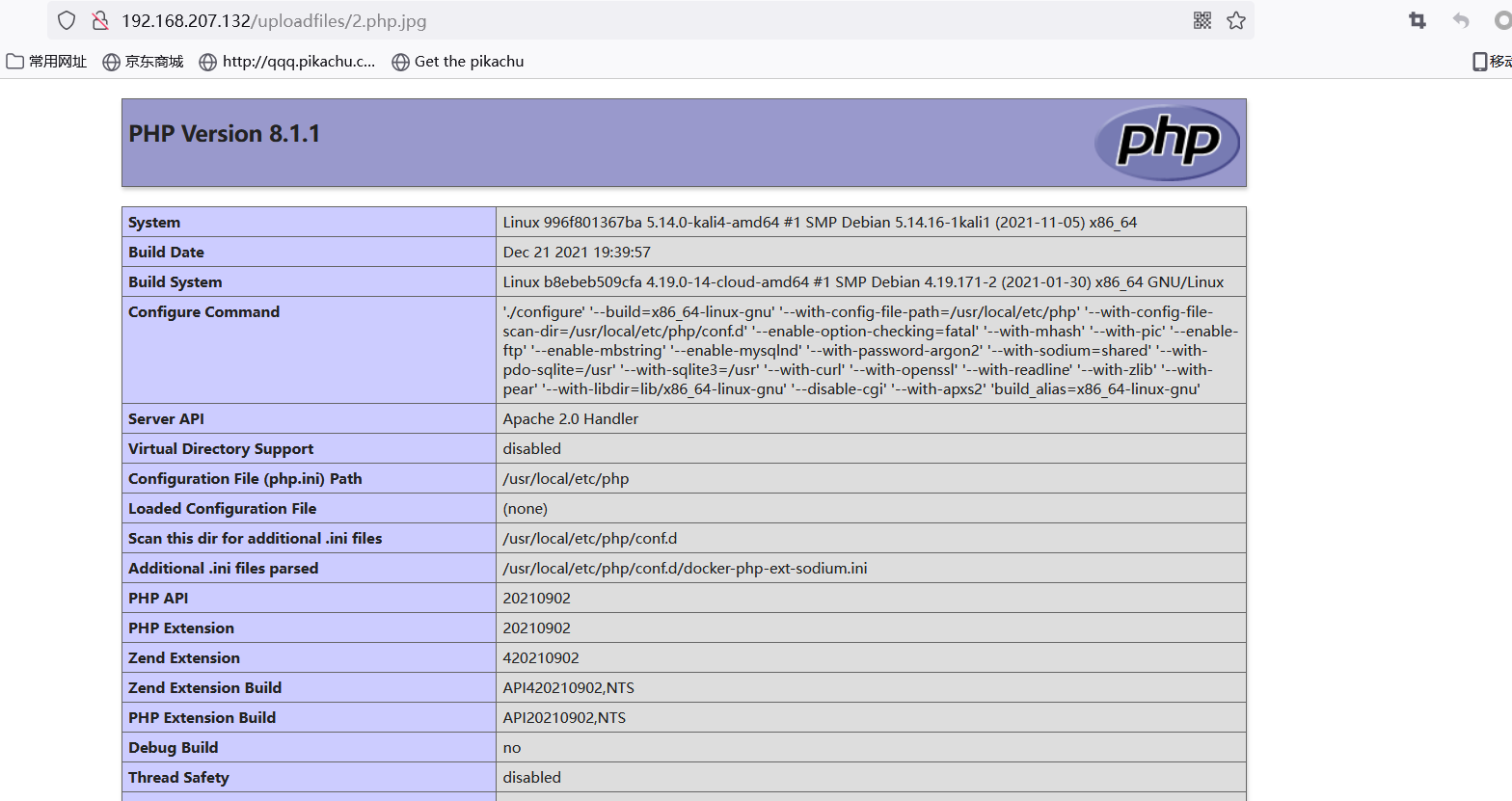Select the Dec 21 2021 19:39:57 value

point(577,253)
